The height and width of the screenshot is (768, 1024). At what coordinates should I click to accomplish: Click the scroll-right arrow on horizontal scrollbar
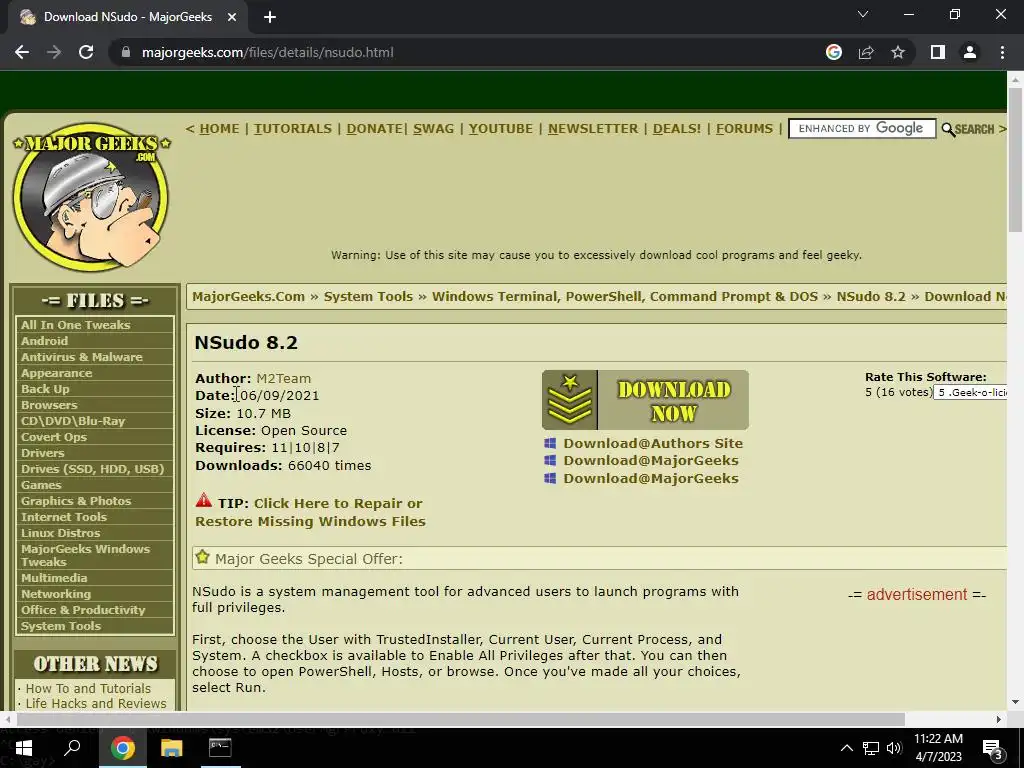click(999, 719)
